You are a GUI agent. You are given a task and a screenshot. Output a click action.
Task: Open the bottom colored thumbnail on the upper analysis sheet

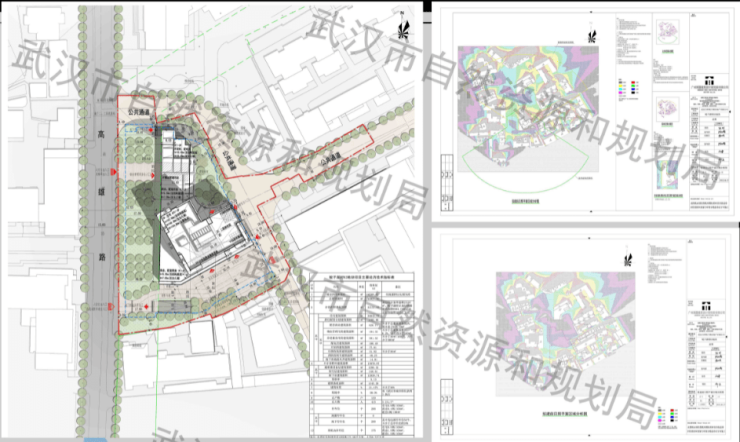[x=667, y=175]
